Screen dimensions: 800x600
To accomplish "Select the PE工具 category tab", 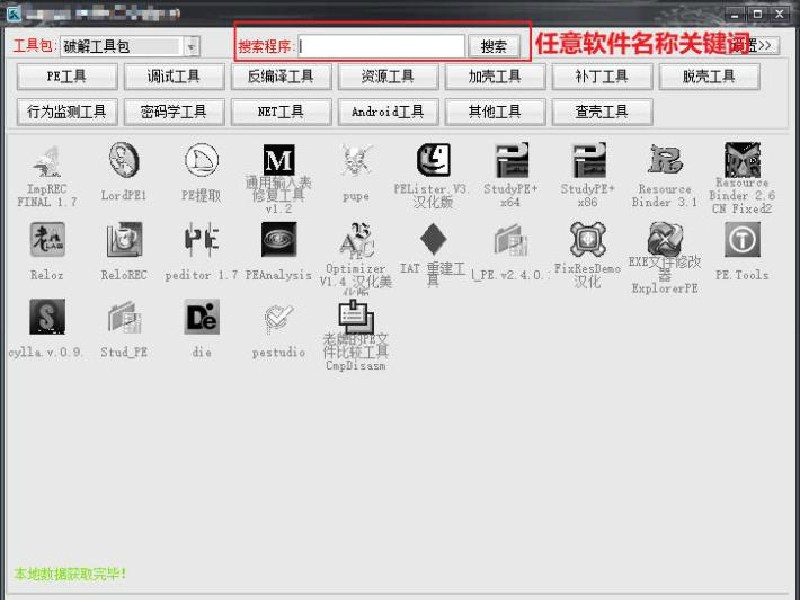I will pyautogui.click(x=67, y=77).
